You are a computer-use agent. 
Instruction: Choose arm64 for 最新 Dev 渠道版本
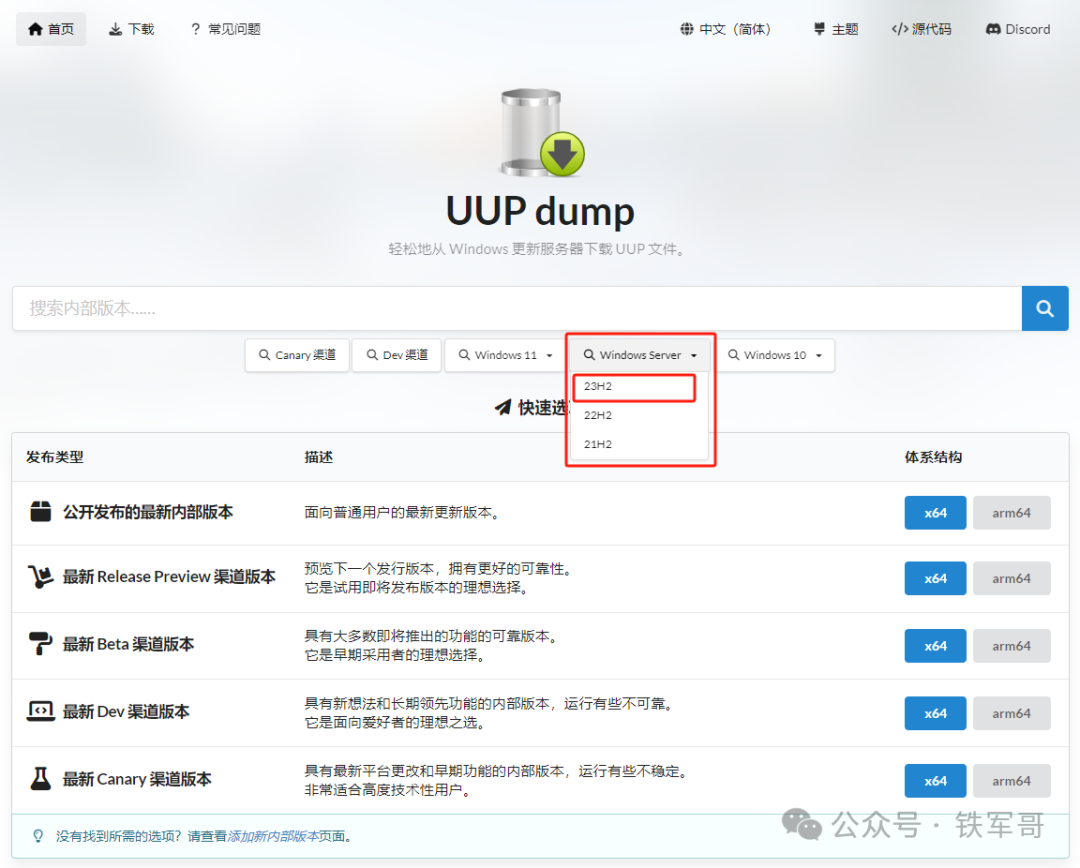(1012, 714)
